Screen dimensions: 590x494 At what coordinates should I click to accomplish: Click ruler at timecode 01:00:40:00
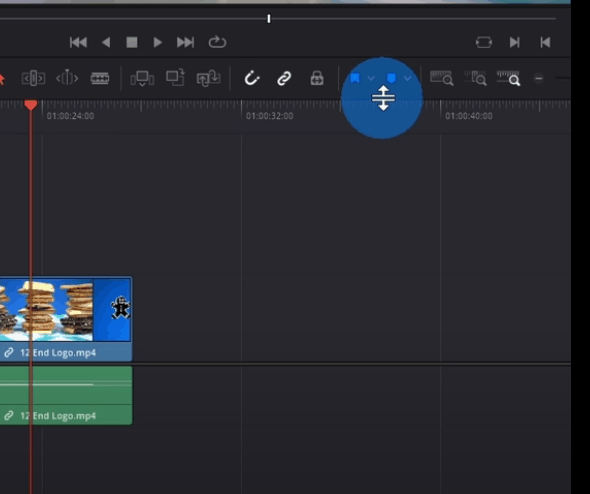469,116
